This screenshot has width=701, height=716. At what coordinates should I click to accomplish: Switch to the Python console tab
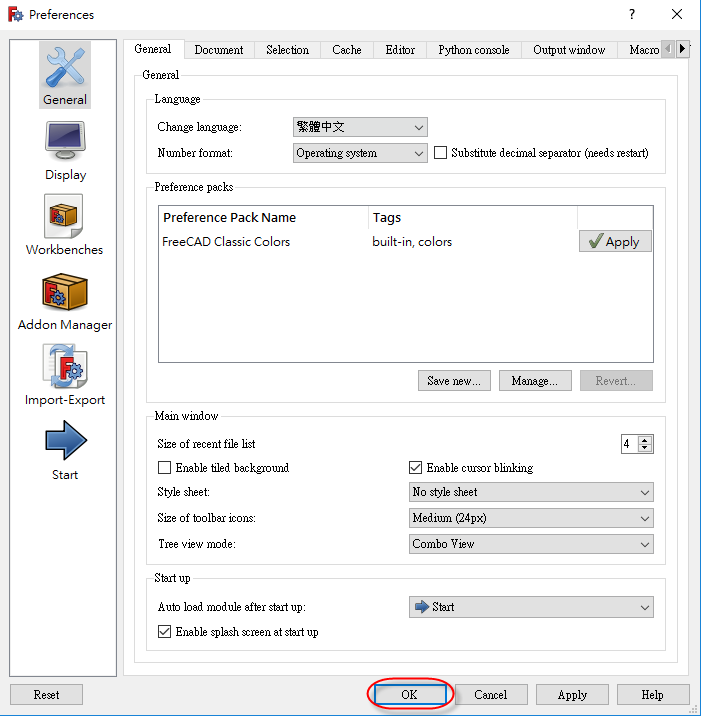pyautogui.click(x=473, y=50)
